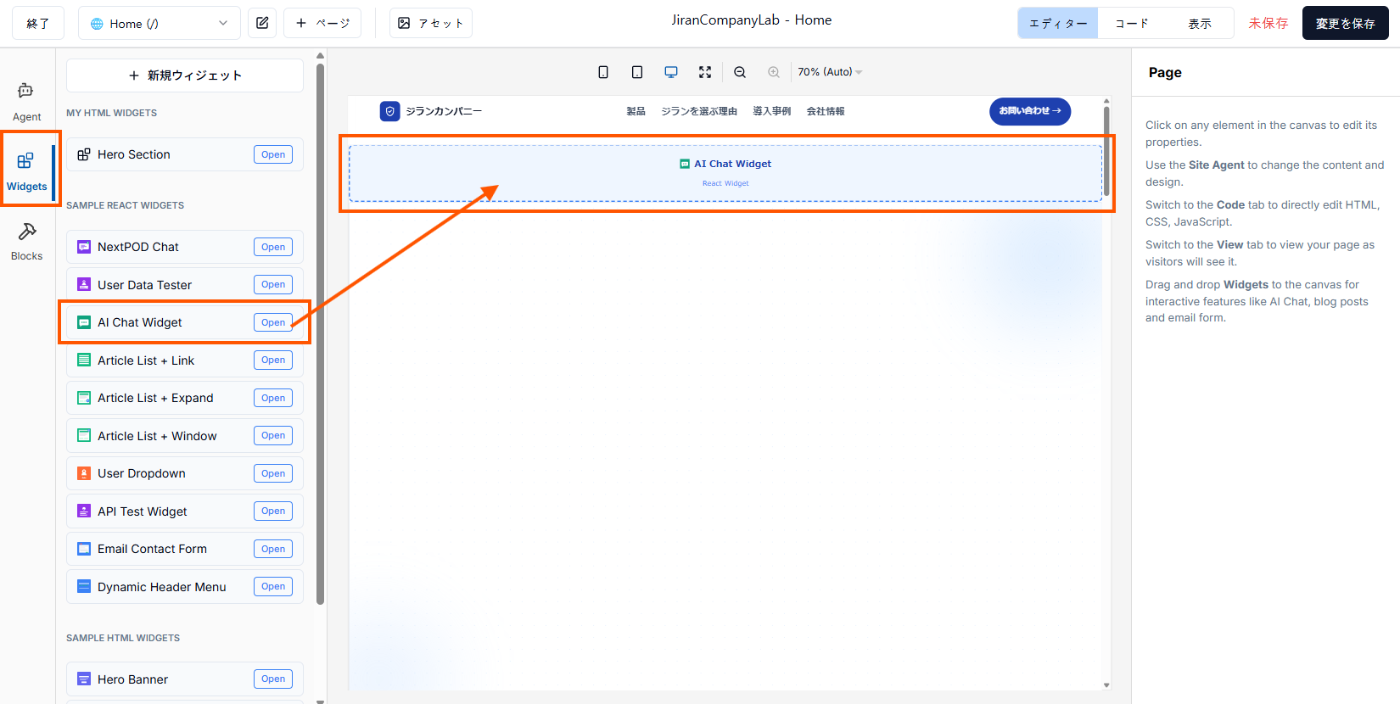
Task: Click the ジランカンパニー site title
Action: 443,111
